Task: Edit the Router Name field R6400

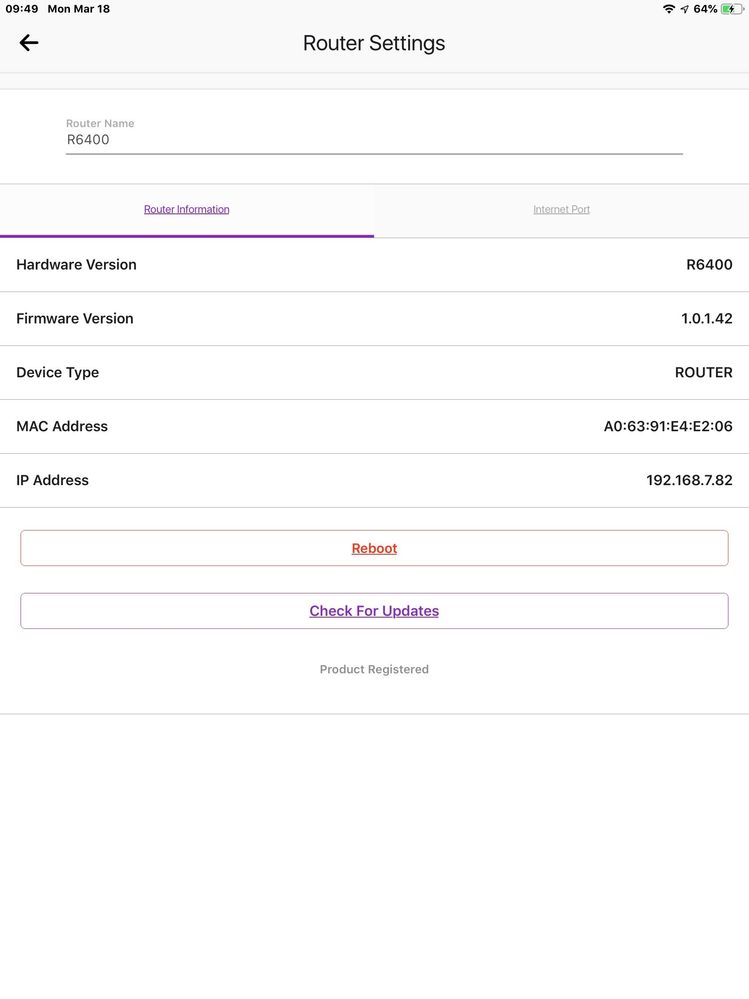Action: [x=374, y=140]
